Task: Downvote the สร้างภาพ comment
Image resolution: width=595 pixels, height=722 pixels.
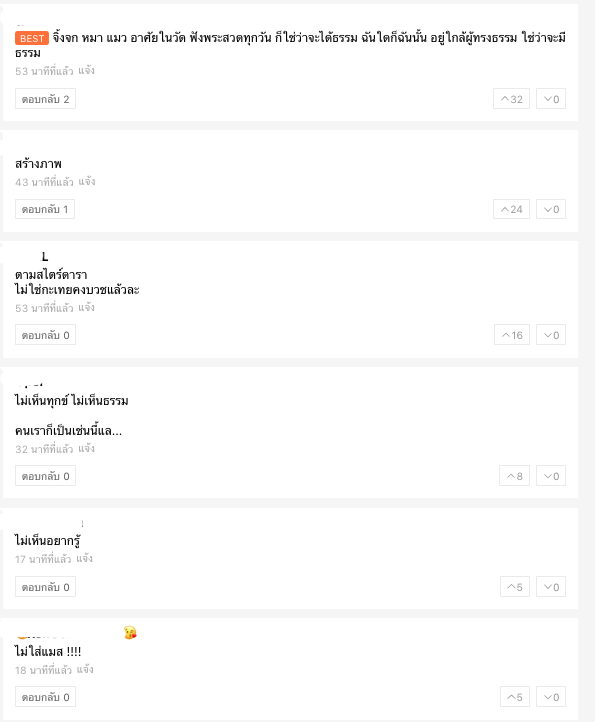Action: (x=551, y=210)
